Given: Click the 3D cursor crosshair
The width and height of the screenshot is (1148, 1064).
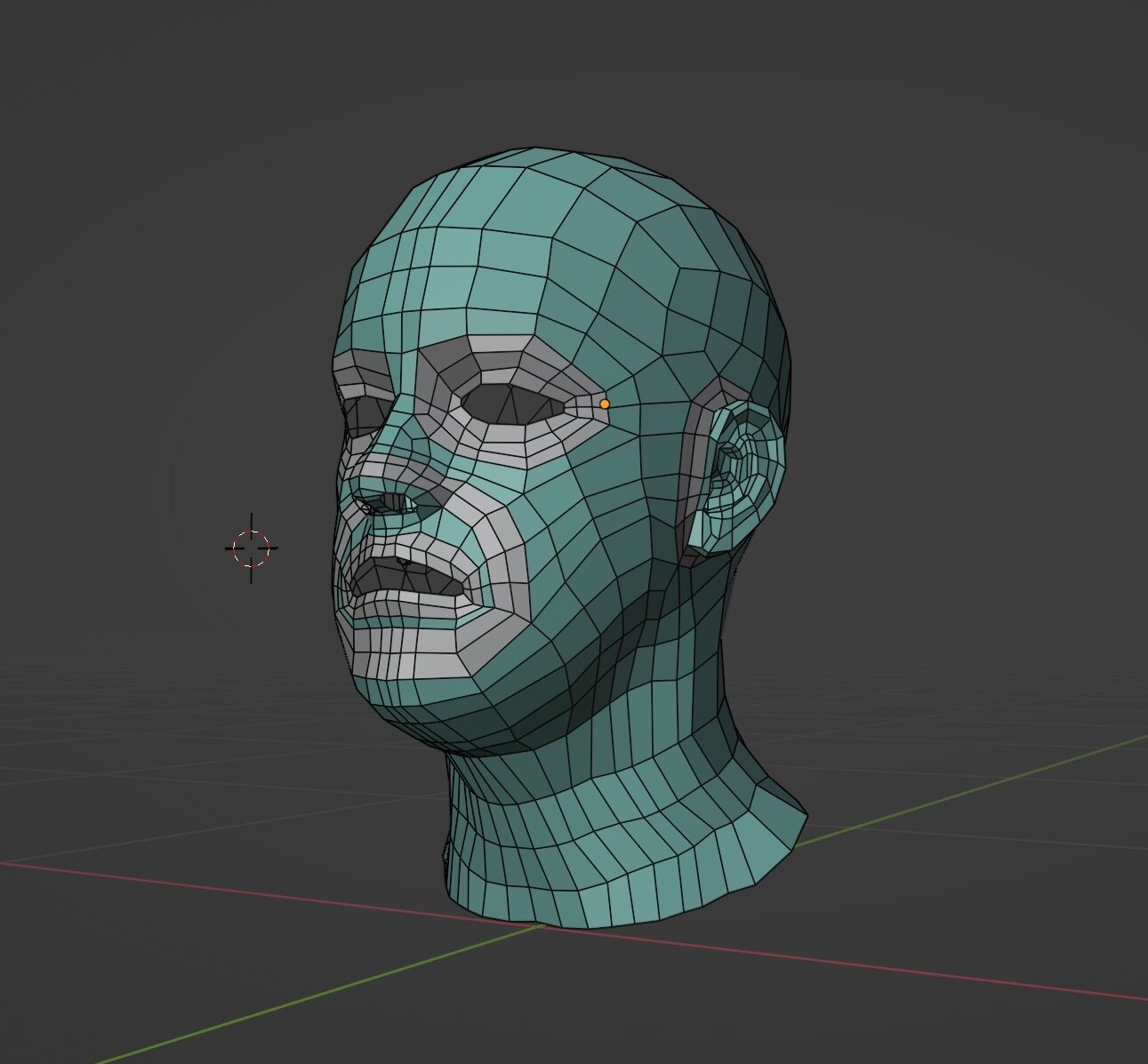Looking at the screenshot, I should click(252, 548).
